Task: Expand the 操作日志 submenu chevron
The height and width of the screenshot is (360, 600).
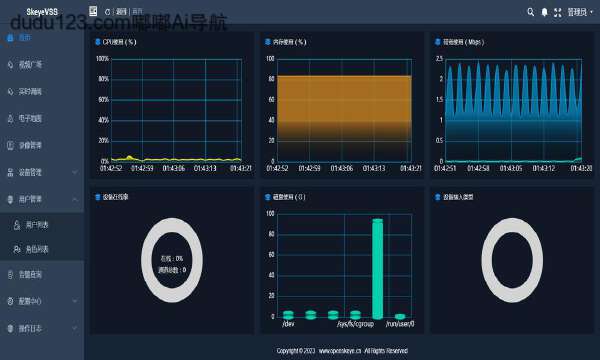Action: (75, 328)
